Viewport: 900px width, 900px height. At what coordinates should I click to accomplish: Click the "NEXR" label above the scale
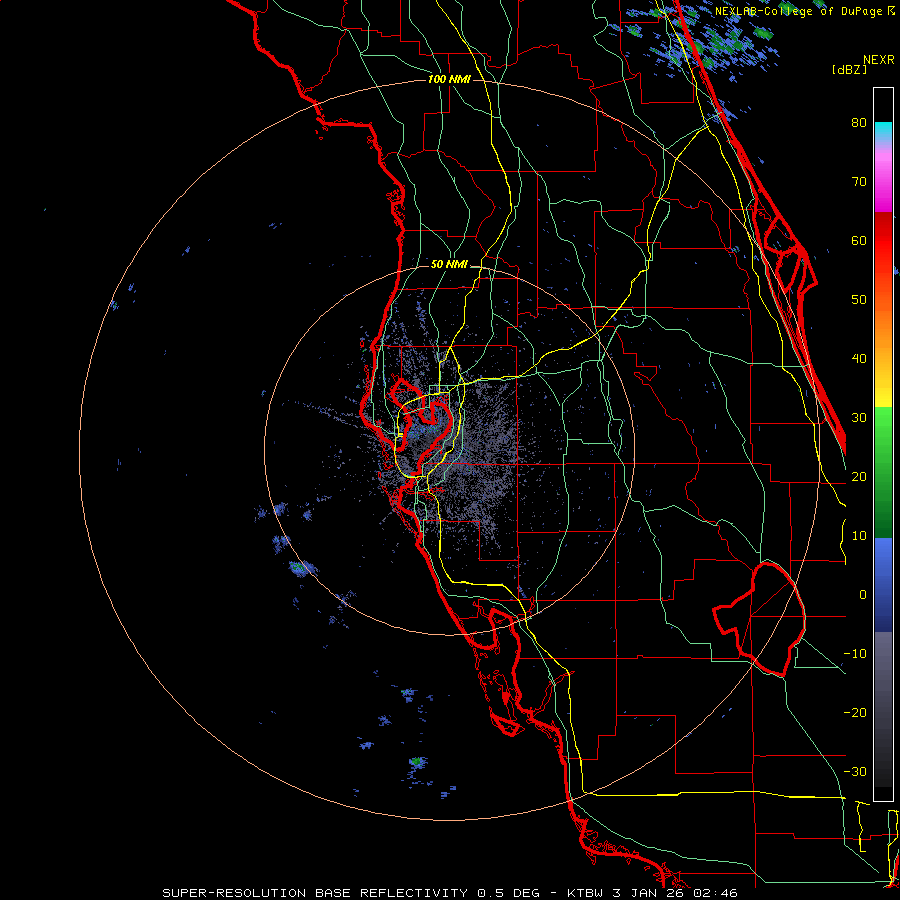coord(878,60)
